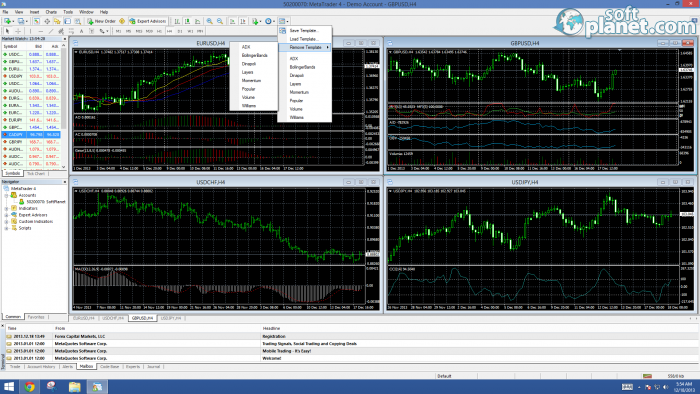This screenshot has height=394, width=700.
Task: Click the New Order button
Action: (101, 21)
